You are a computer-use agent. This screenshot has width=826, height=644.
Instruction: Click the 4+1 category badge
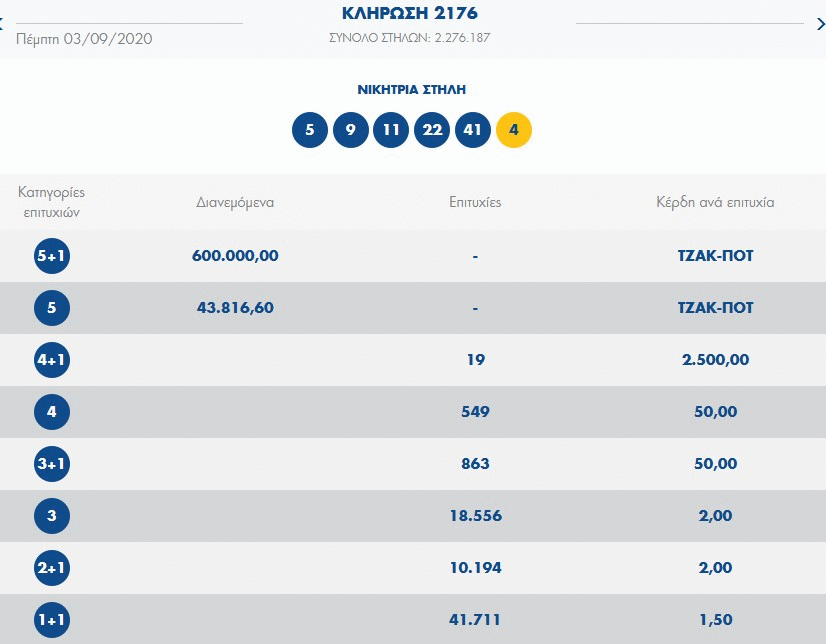coord(52,360)
